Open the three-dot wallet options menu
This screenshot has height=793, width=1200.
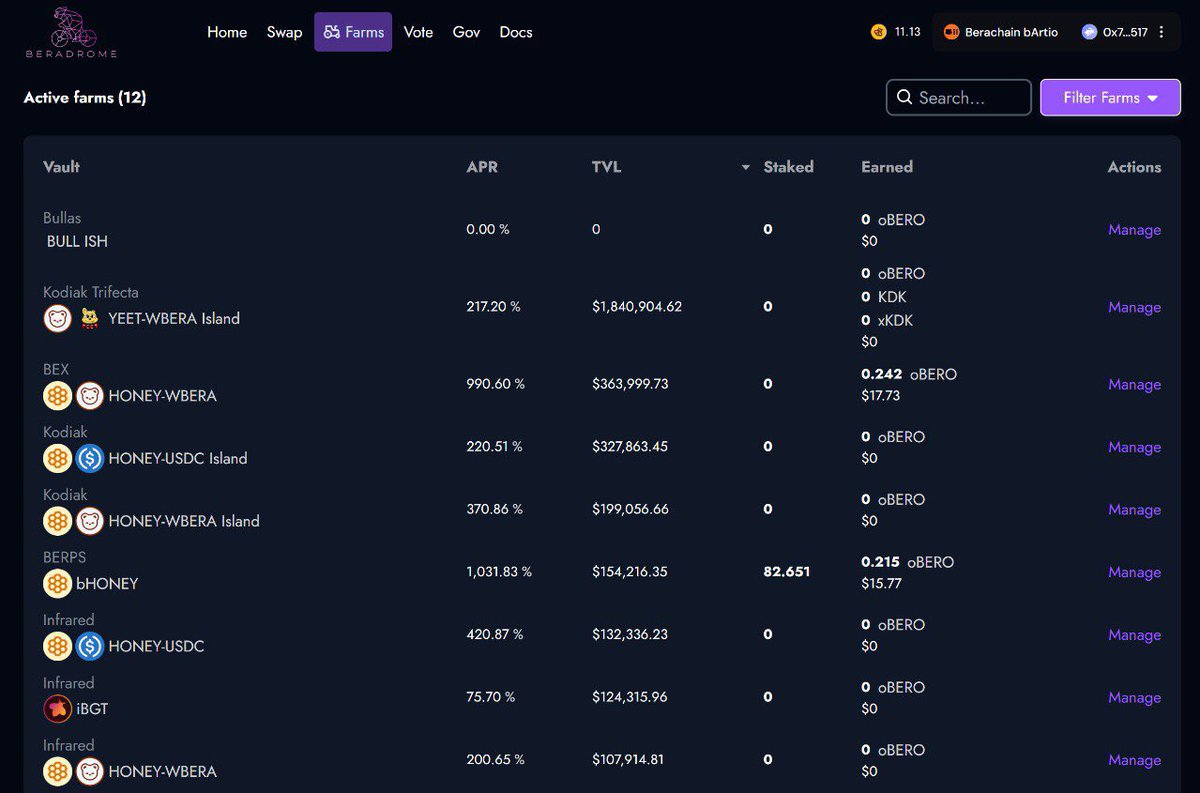coord(1161,32)
